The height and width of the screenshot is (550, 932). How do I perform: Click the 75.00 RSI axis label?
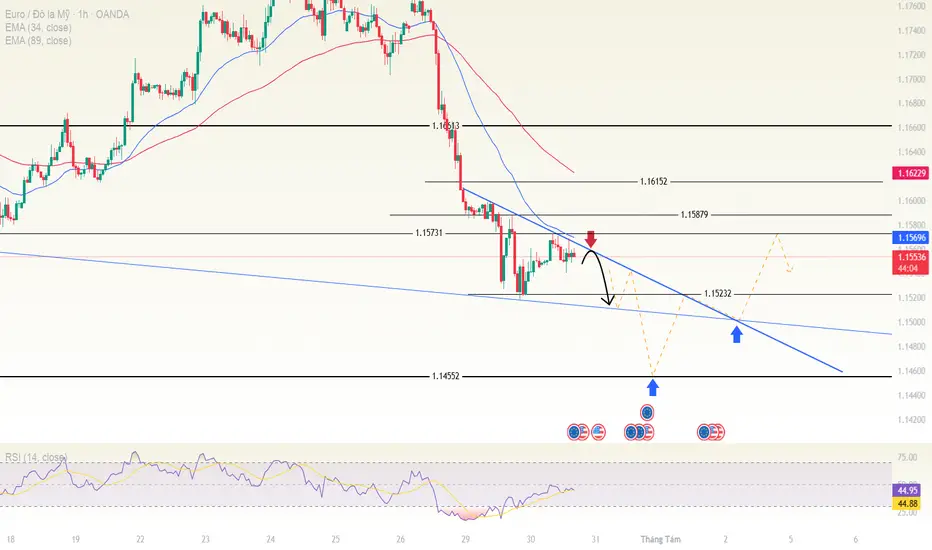tap(907, 457)
